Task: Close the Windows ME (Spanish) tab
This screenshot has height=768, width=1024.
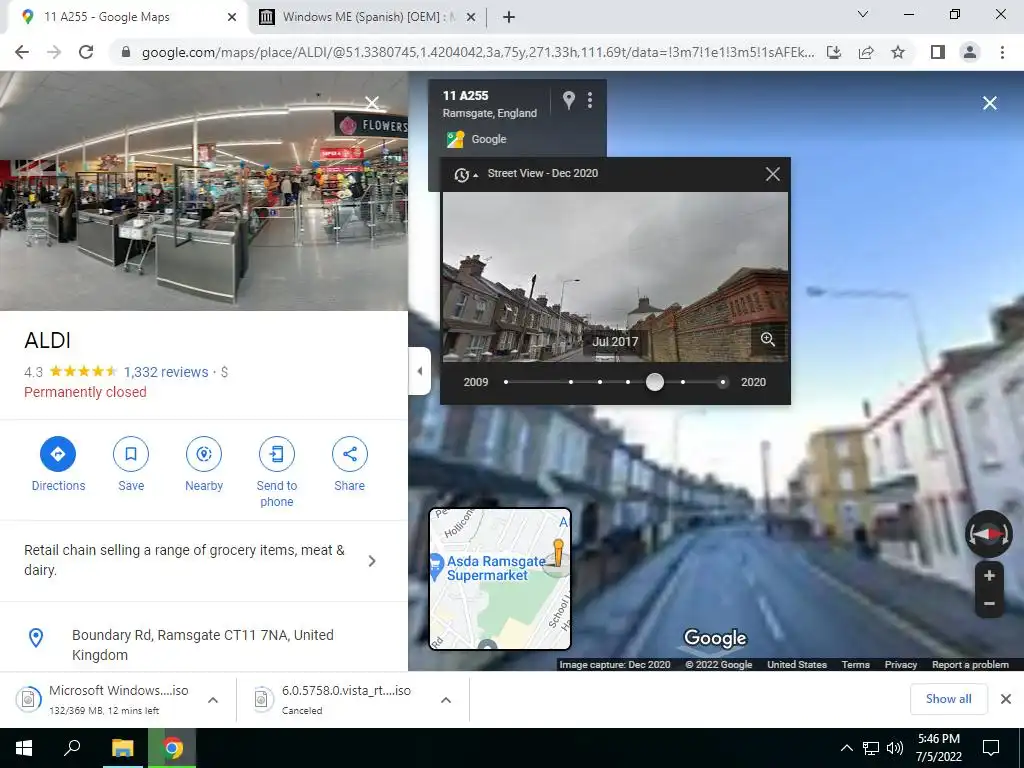Action: click(471, 18)
